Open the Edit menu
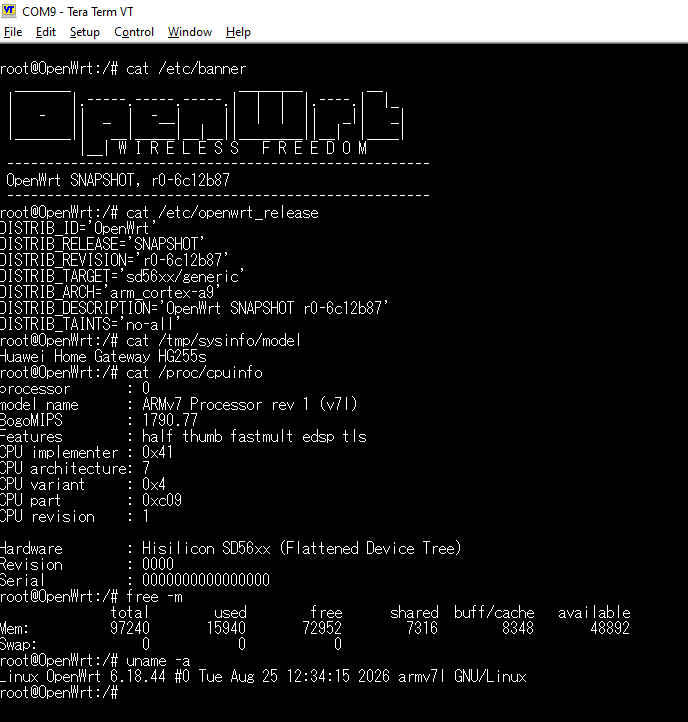Screen dimensions: 688x722 46,32
